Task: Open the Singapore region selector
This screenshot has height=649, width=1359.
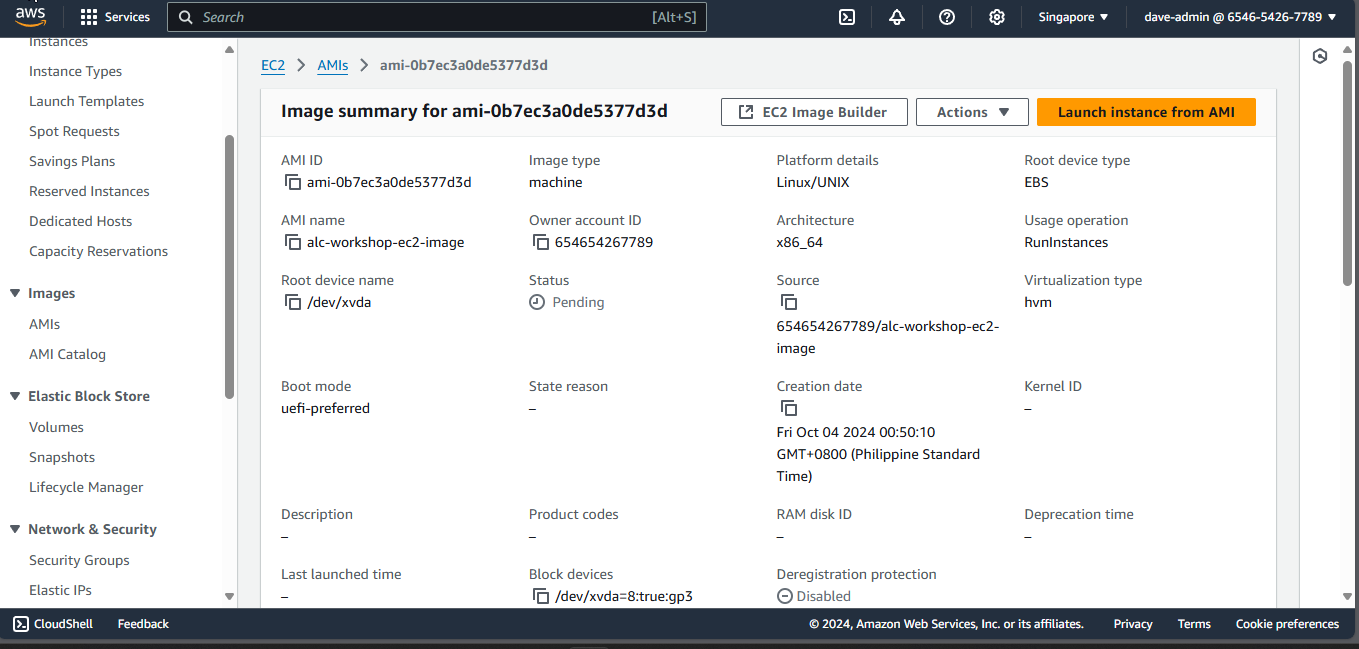Action: pos(1074,17)
